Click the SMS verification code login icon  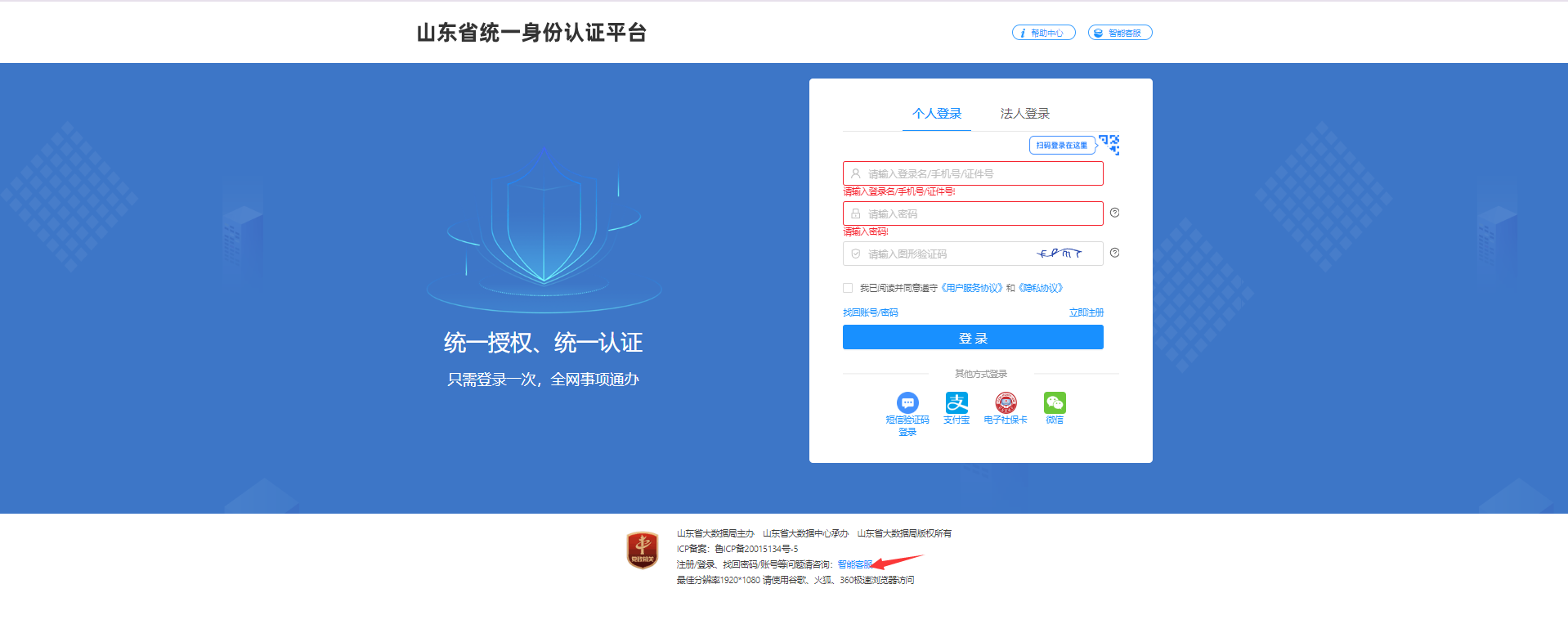[907, 402]
